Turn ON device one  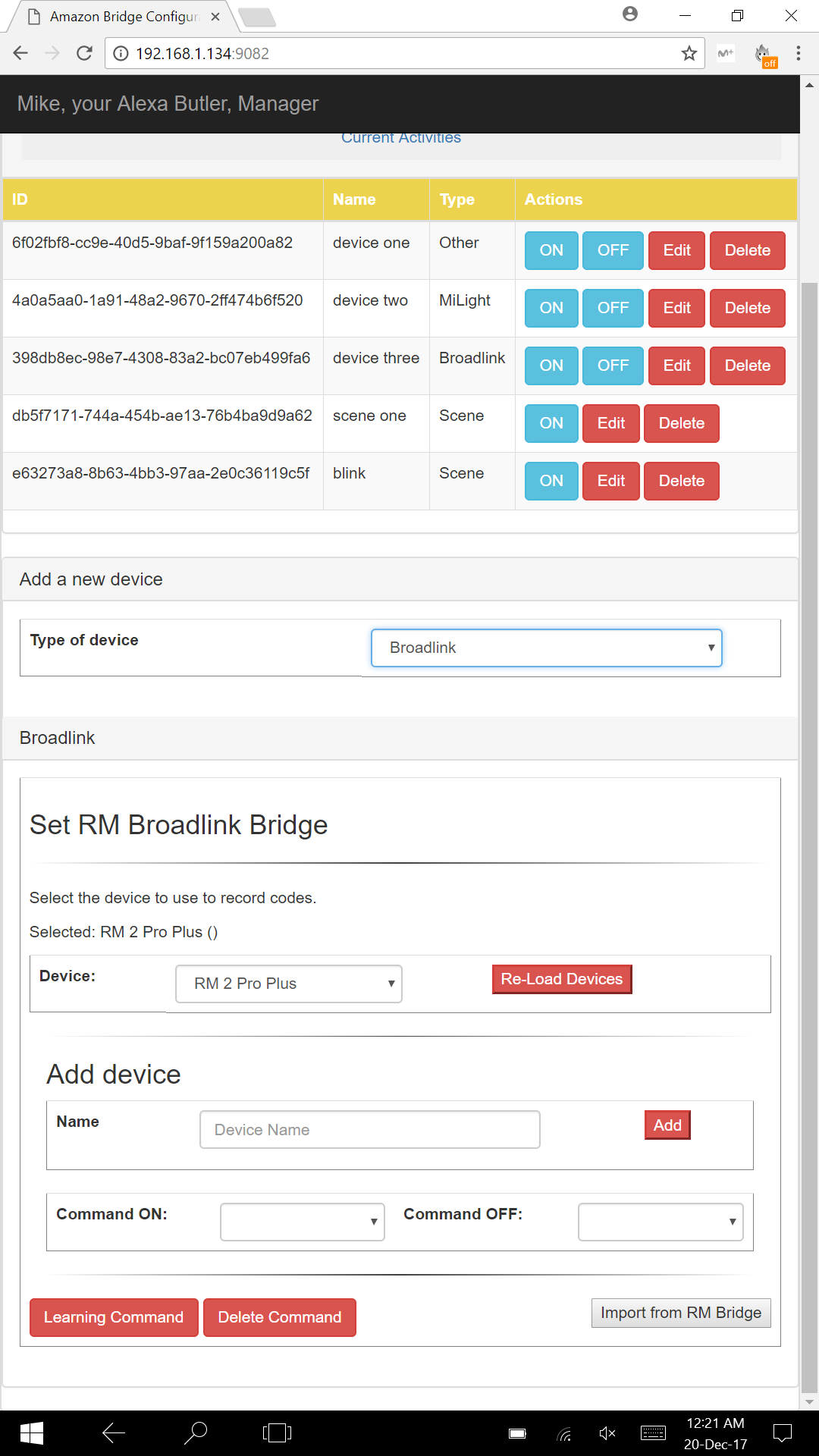[551, 250]
